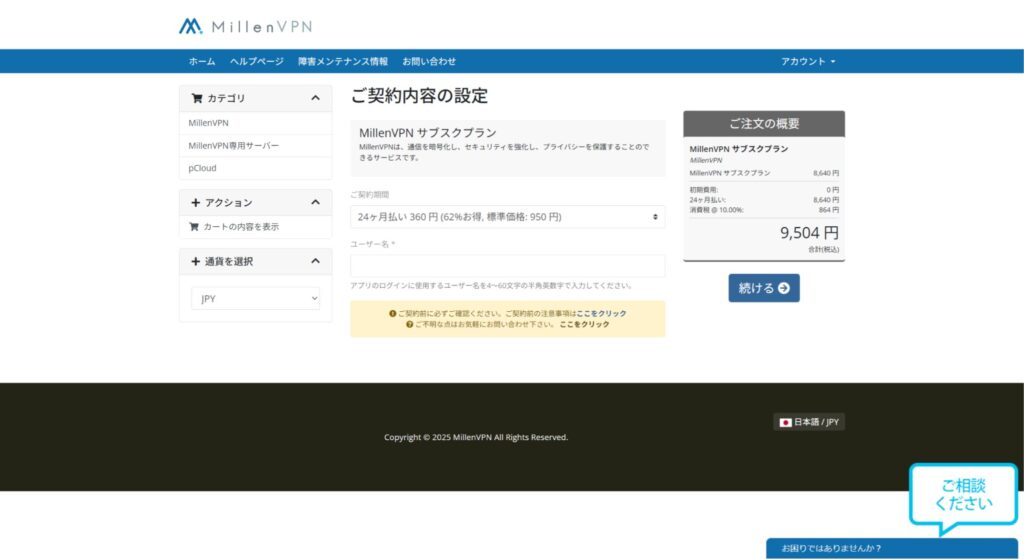Screen dimensions: 1024x559
Task: Open the お困りではありませんか？ help bar
Action: 891,549
